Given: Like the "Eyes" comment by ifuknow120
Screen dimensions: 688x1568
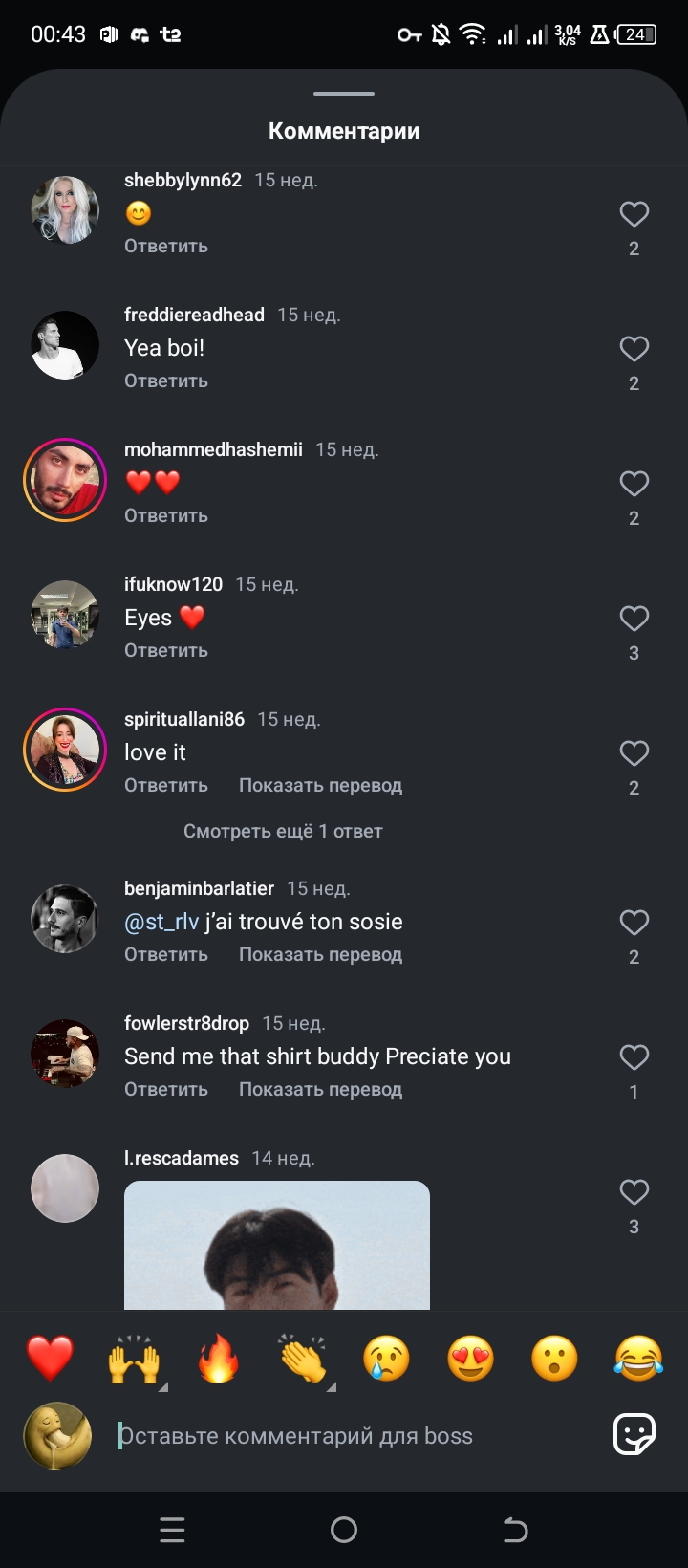Looking at the screenshot, I should tap(634, 619).
